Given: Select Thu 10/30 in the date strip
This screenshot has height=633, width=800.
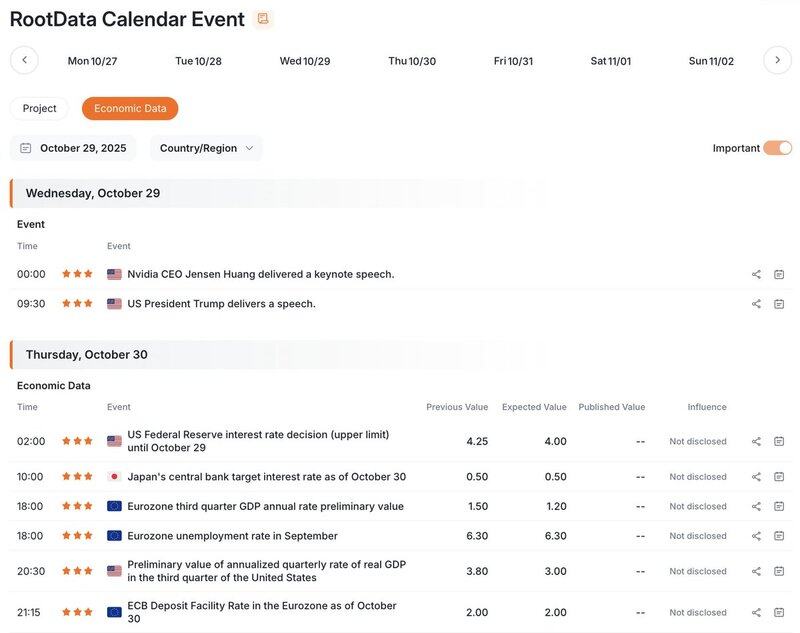Looking at the screenshot, I should [x=412, y=61].
